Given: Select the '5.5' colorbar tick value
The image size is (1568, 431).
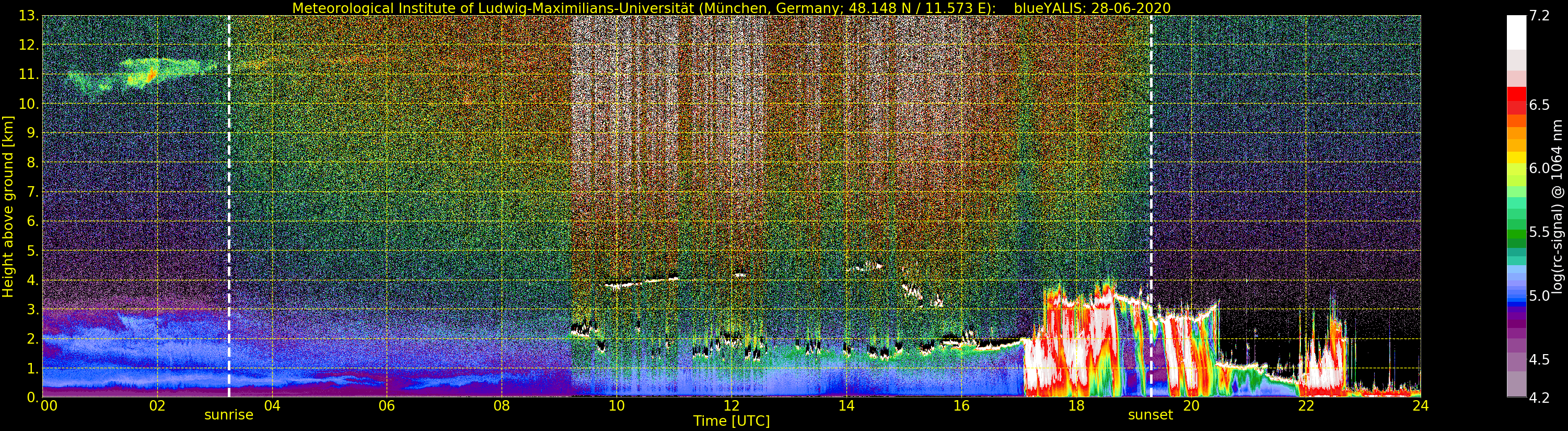Looking at the screenshot, I should 1539,232.
